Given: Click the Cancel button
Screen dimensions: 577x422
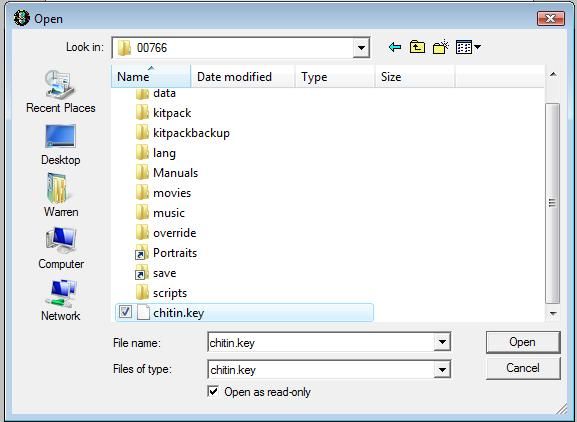Looking at the screenshot, I should pos(523,368).
